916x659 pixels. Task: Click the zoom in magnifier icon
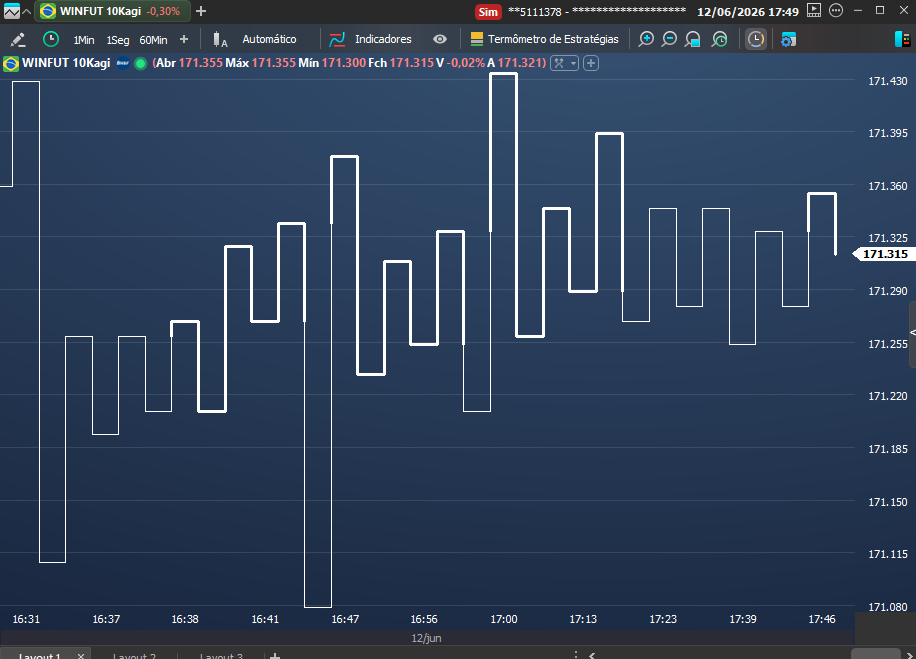(646, 39)
